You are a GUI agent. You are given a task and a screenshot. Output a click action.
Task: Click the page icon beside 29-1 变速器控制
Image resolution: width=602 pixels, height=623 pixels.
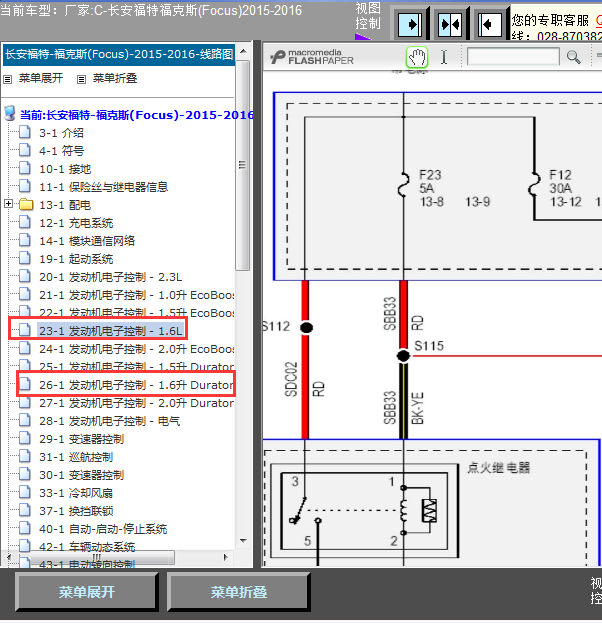(25, 439)
